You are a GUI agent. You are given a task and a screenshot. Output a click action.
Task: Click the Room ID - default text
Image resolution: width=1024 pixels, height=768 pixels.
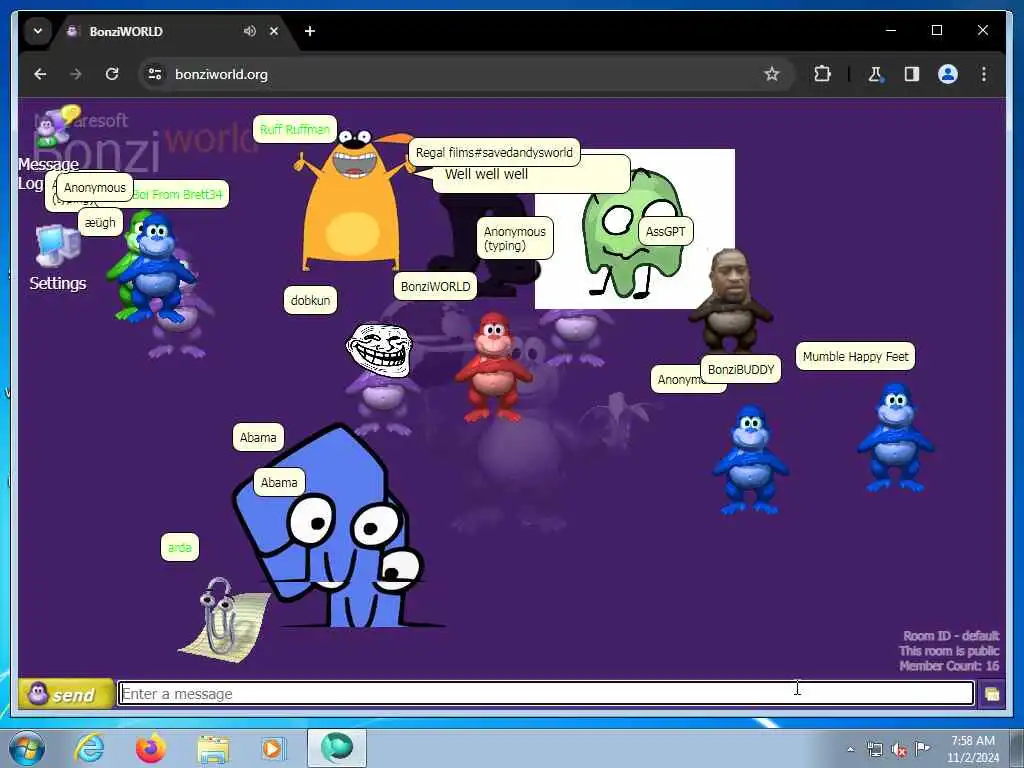point(951,635)
